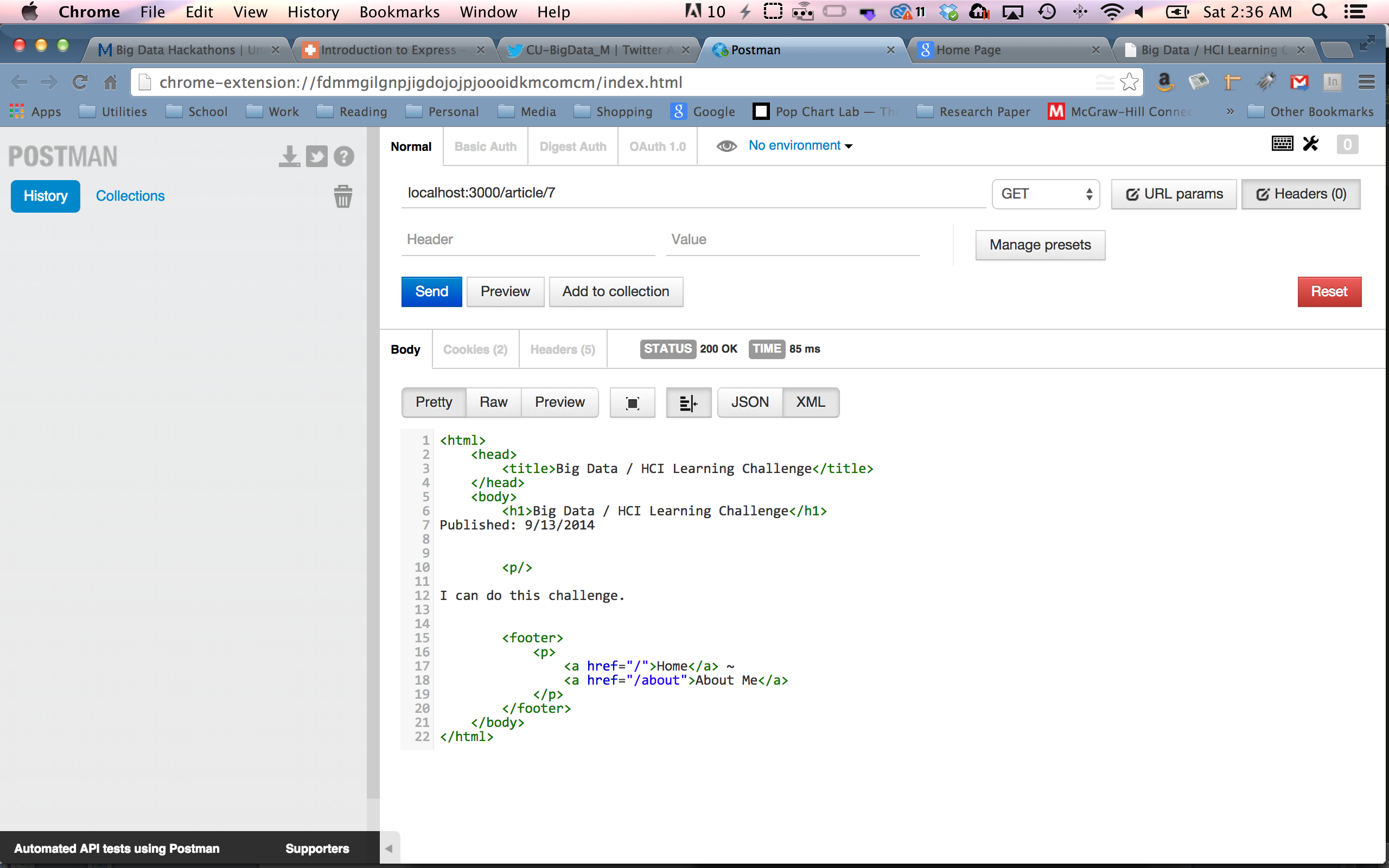Open Other Bookmarks folder

(x=1310, y=111)
